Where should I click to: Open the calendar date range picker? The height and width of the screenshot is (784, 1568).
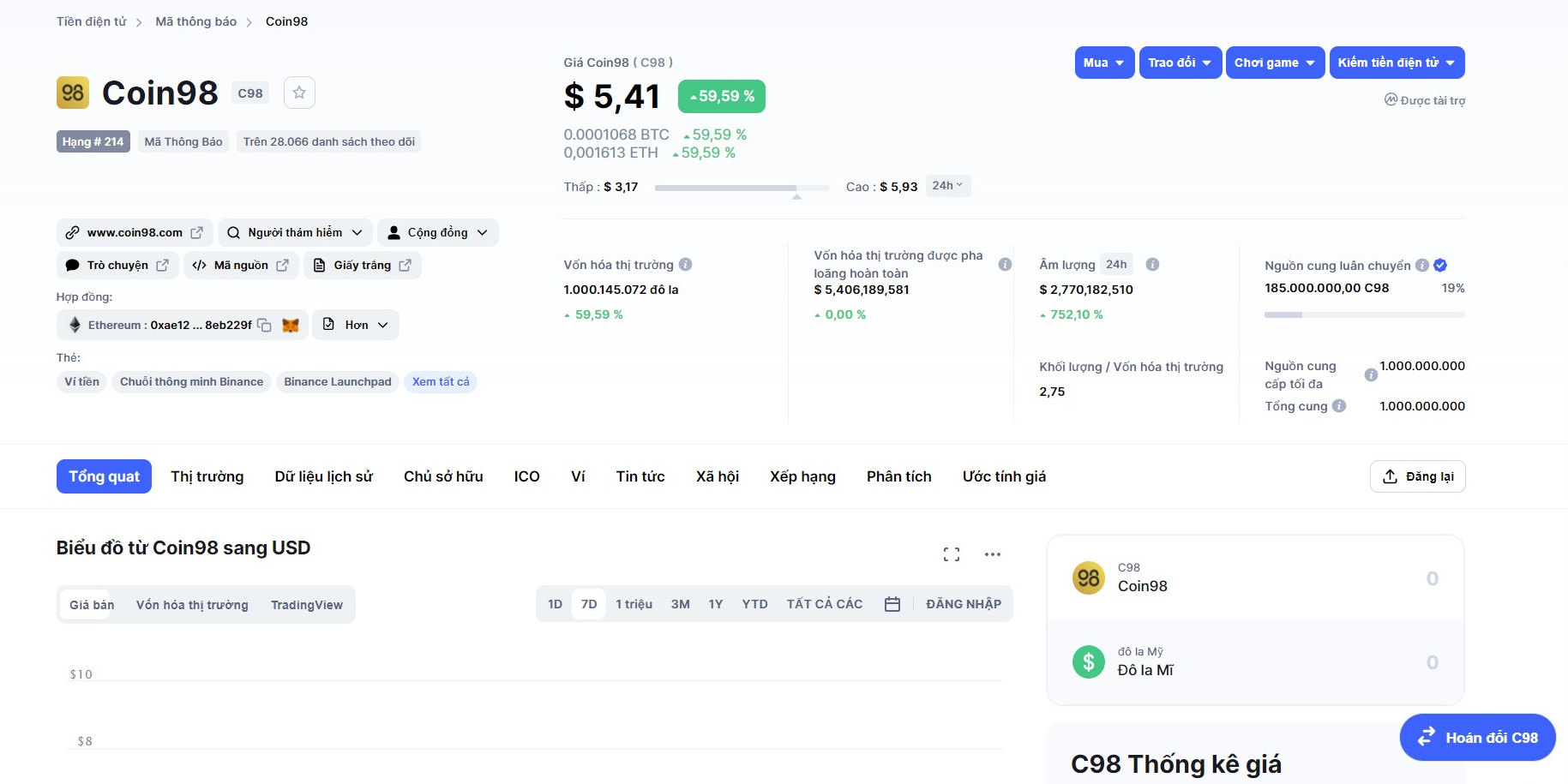pos(892,604)
